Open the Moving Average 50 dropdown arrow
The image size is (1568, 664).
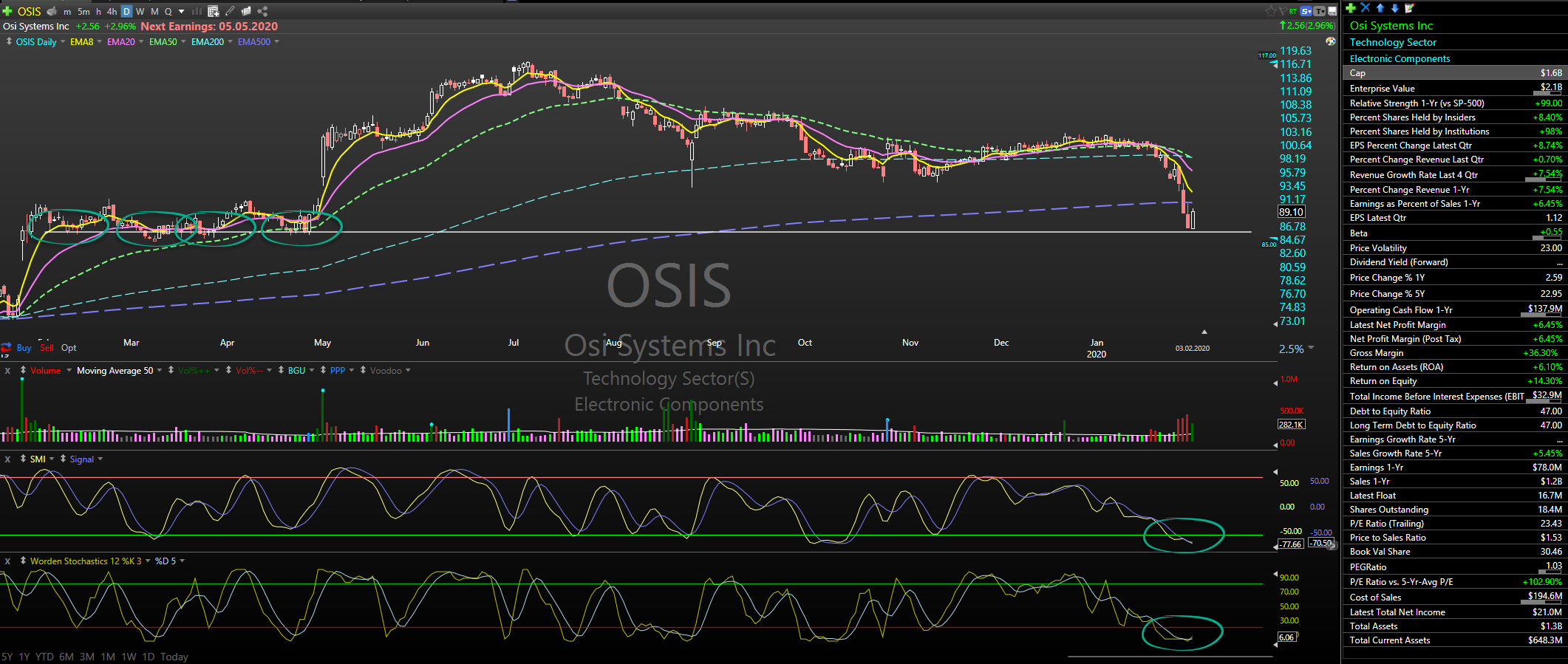[160, 371]
